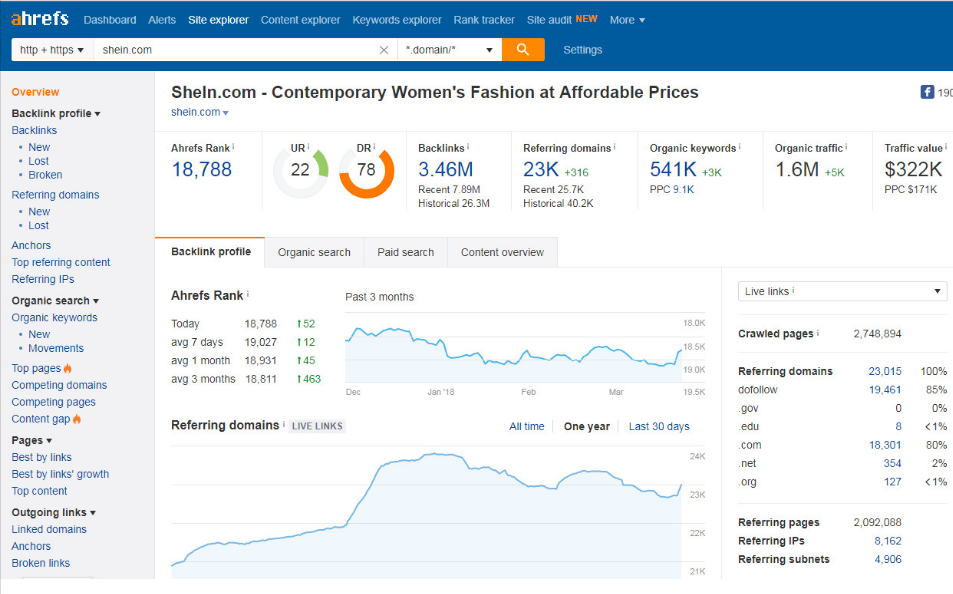
Task: Expand the Live links dropdown
Action: [842, 291]
